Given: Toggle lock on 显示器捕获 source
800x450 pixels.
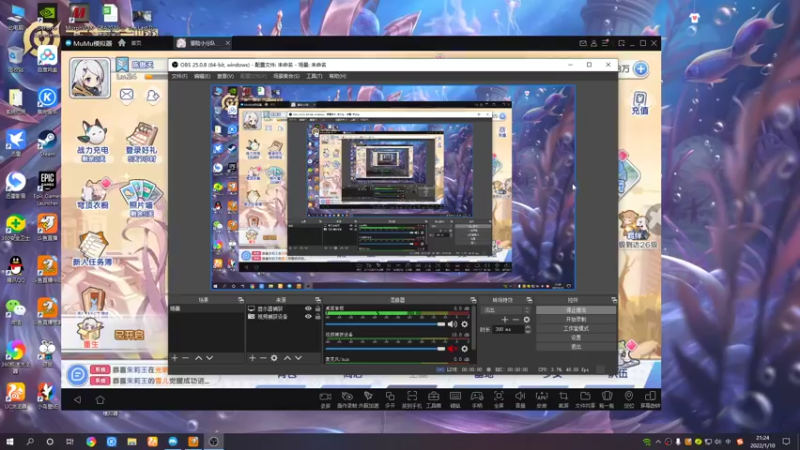Looking at the screenshot, I should click(x=317, y=309).
